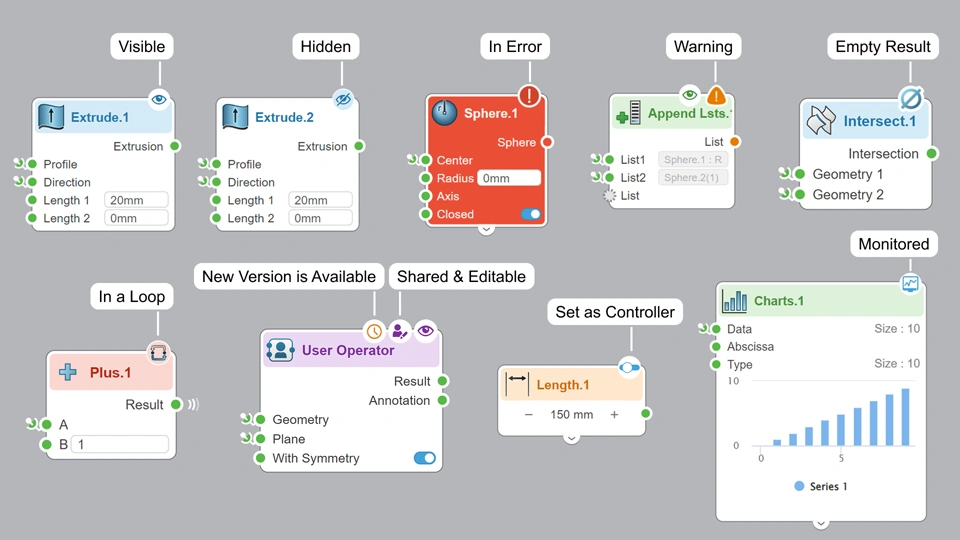Image resolution: width=960 pixels, height=540 pixels.
Task: Toggle visibility eye on Extrude.1
Action: pos(159,99)
